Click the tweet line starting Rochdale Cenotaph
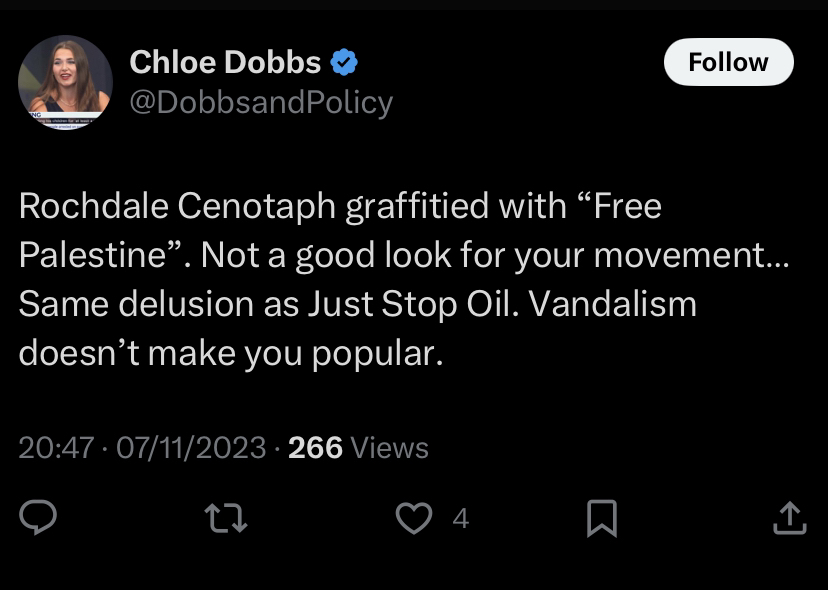 pyautogui.click(x=340, y=205)
